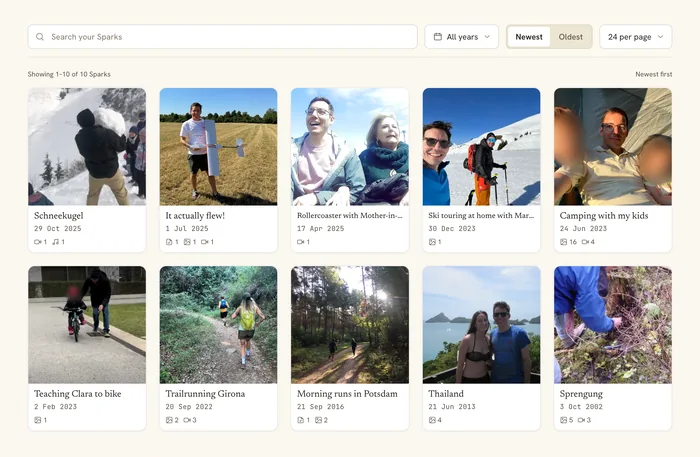The width and height of the screenshot is (700, 457).
Task: Click the Rollercoaster with Mother-in-... title
Action: tap(350, 216)
